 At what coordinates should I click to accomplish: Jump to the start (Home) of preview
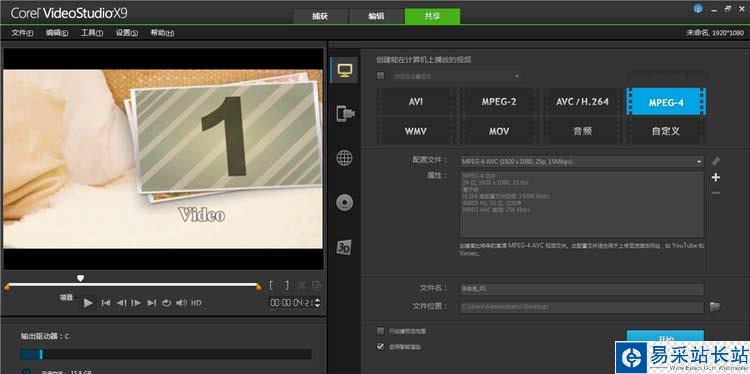[x=106, y=303]
